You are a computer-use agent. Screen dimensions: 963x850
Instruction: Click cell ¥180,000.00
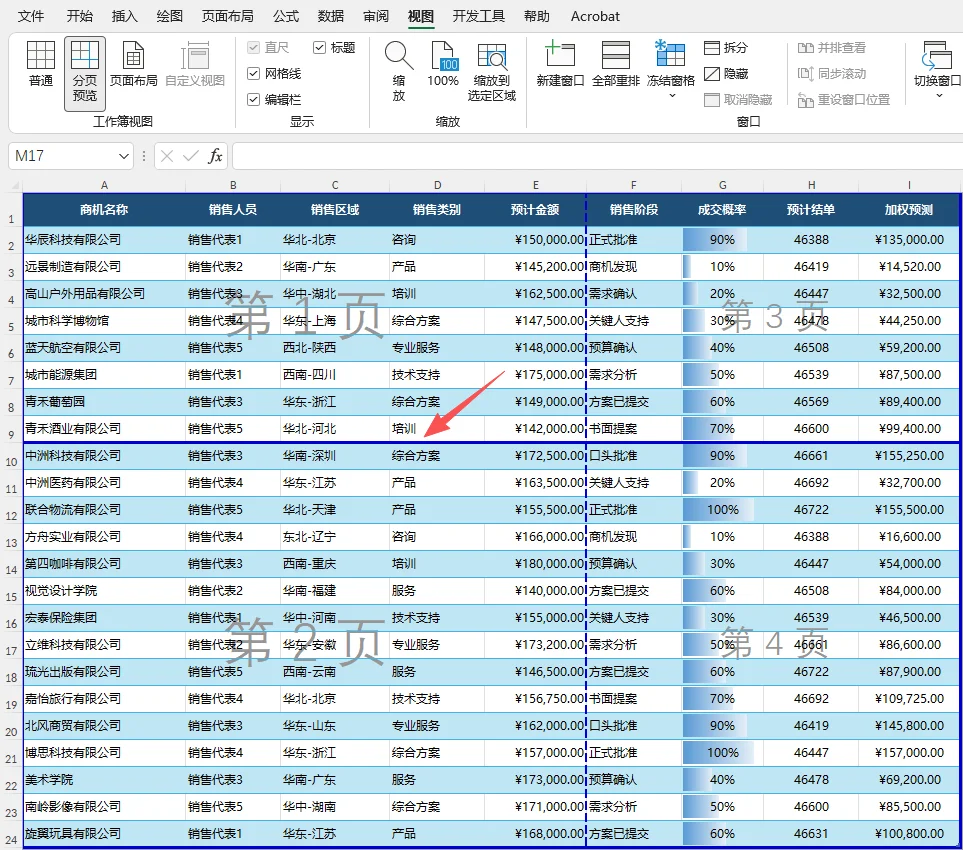[536, 564]
